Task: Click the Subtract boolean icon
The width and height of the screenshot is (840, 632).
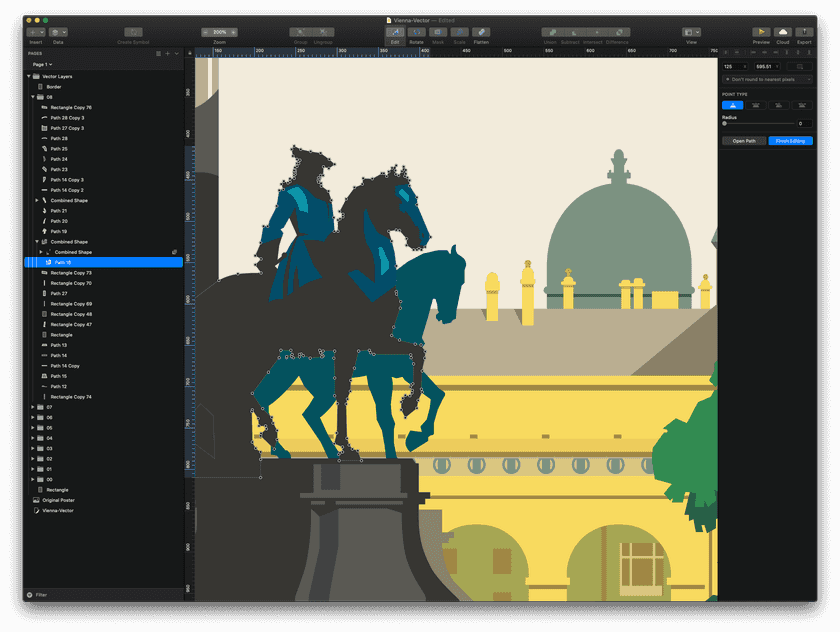Action: [575, 32]
